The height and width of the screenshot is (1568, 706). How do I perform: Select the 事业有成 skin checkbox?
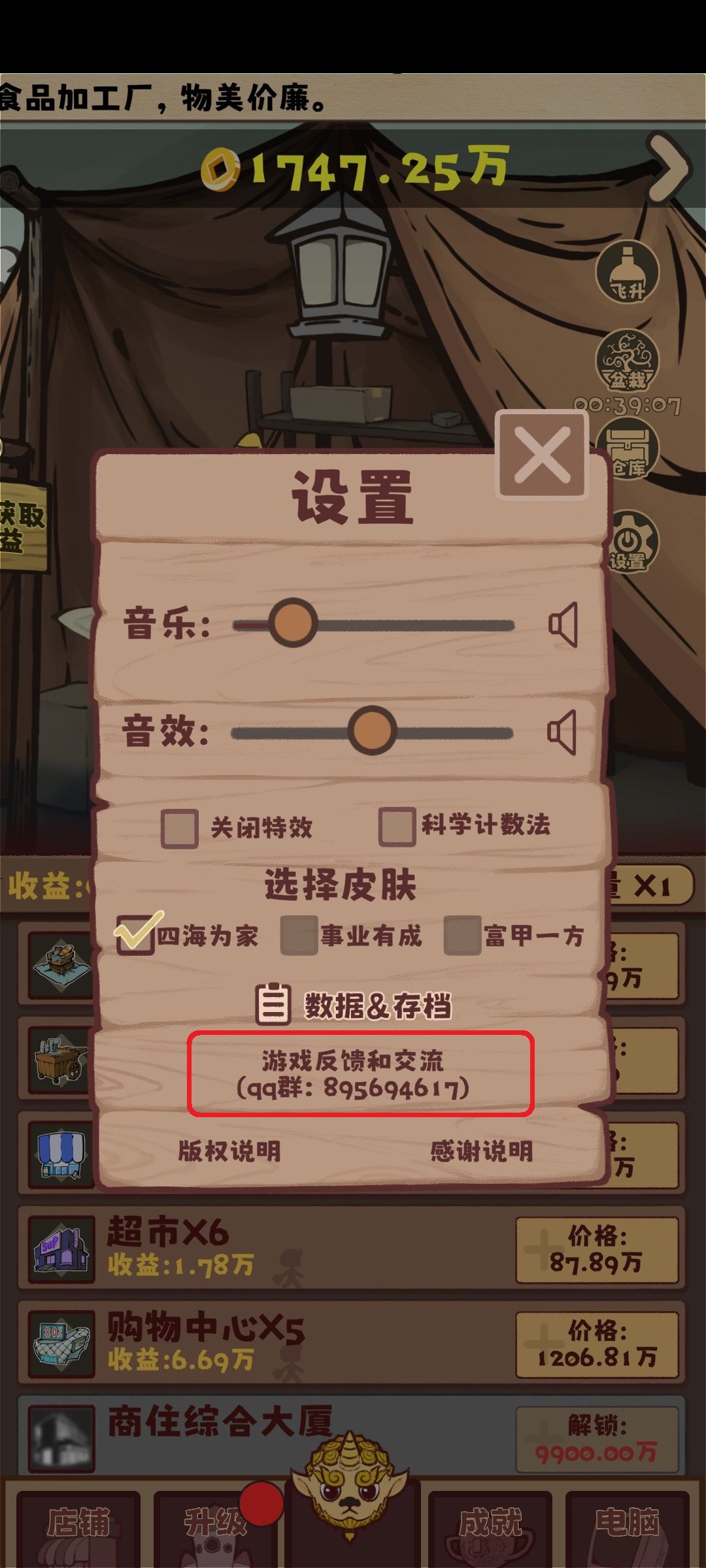pos(299,935)
